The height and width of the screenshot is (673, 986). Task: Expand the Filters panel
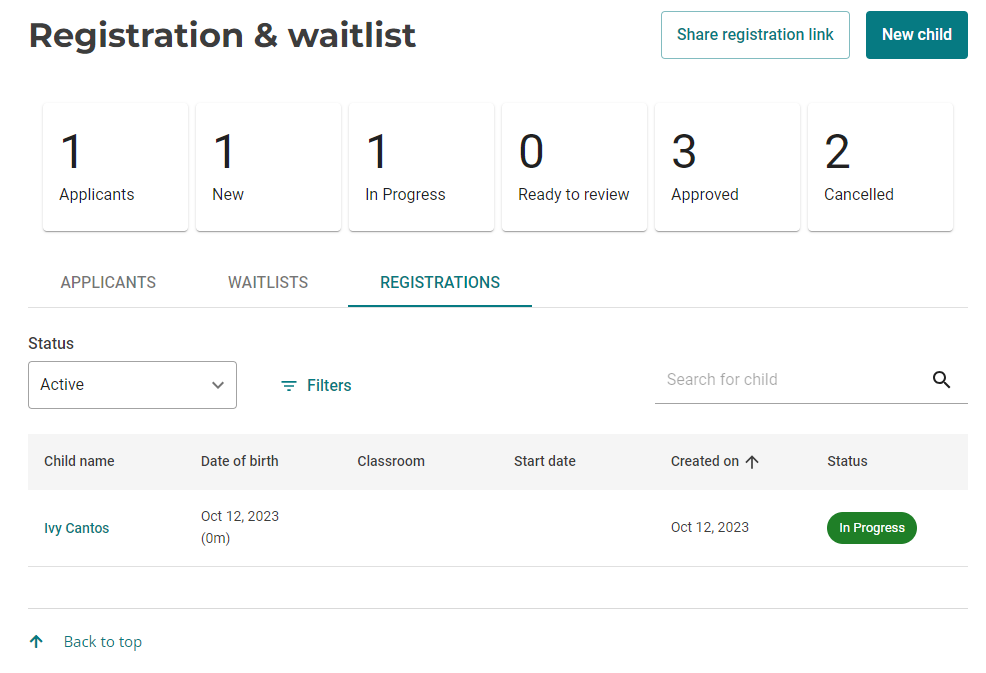point(315,385)
